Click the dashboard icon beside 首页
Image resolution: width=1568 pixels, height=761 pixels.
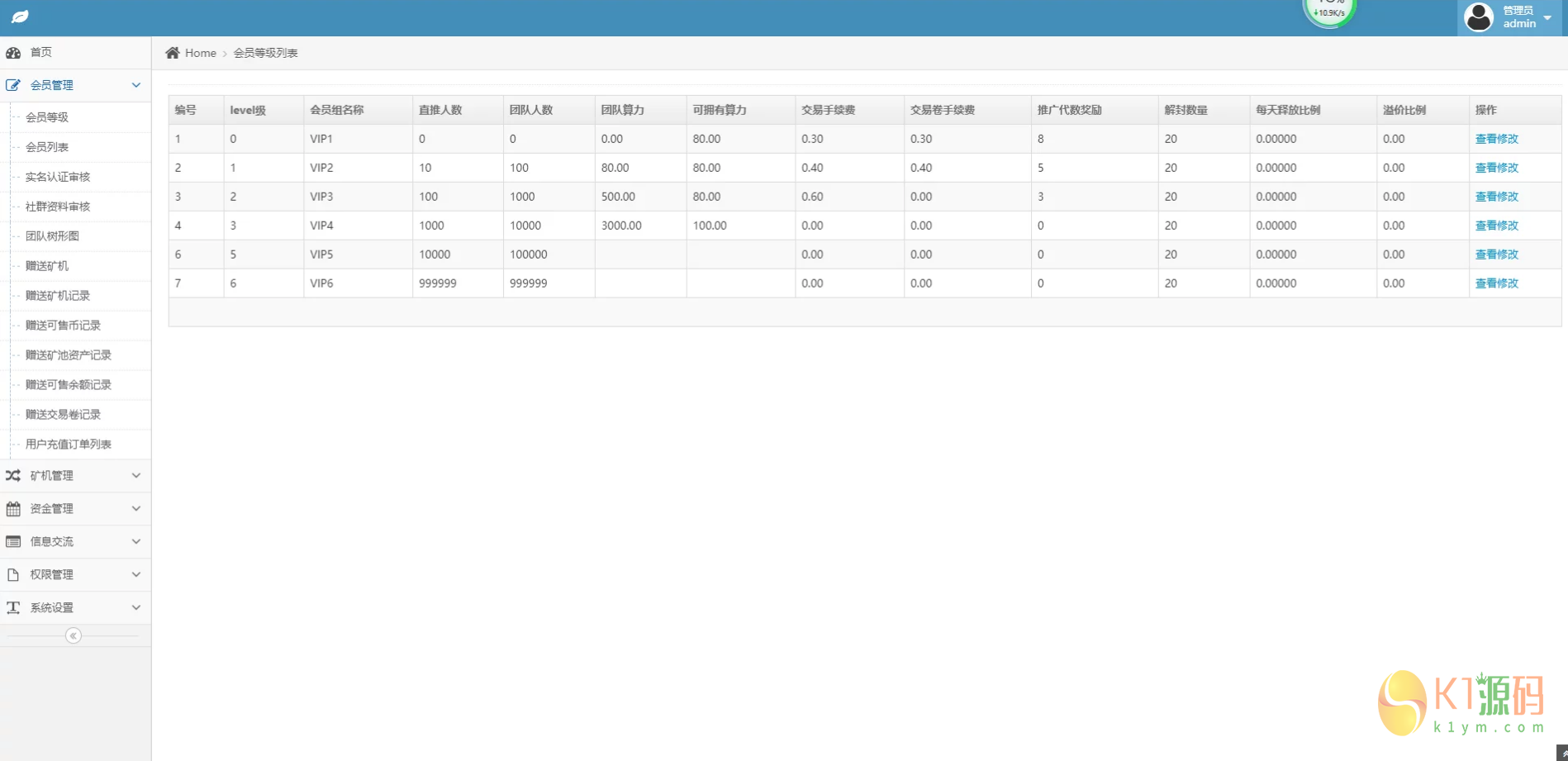(13, 53)
